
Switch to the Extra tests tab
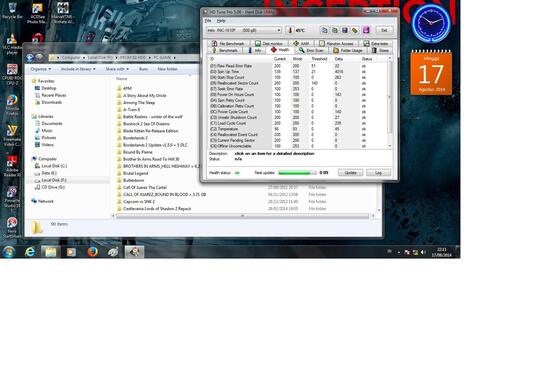click(x=376, y=43)
